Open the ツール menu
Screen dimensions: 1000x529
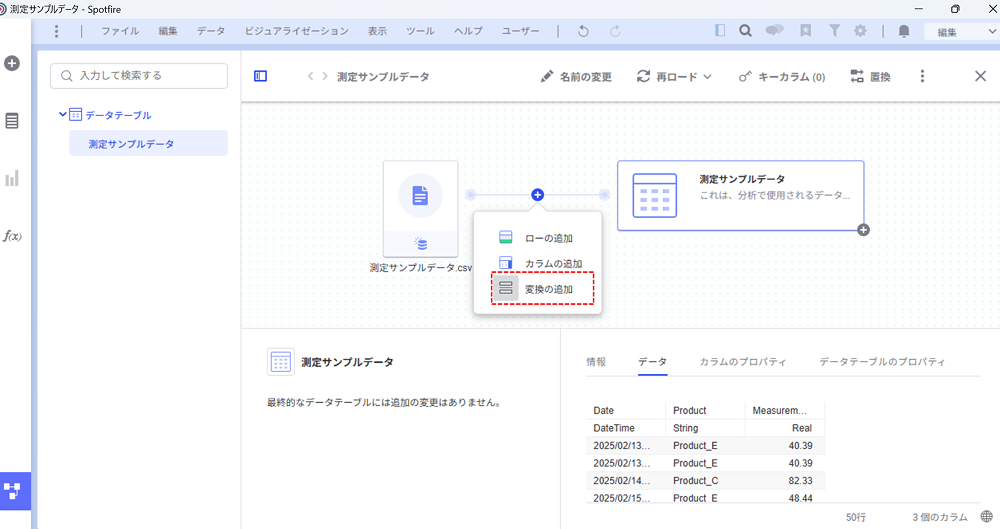click(x=420, y=31)
